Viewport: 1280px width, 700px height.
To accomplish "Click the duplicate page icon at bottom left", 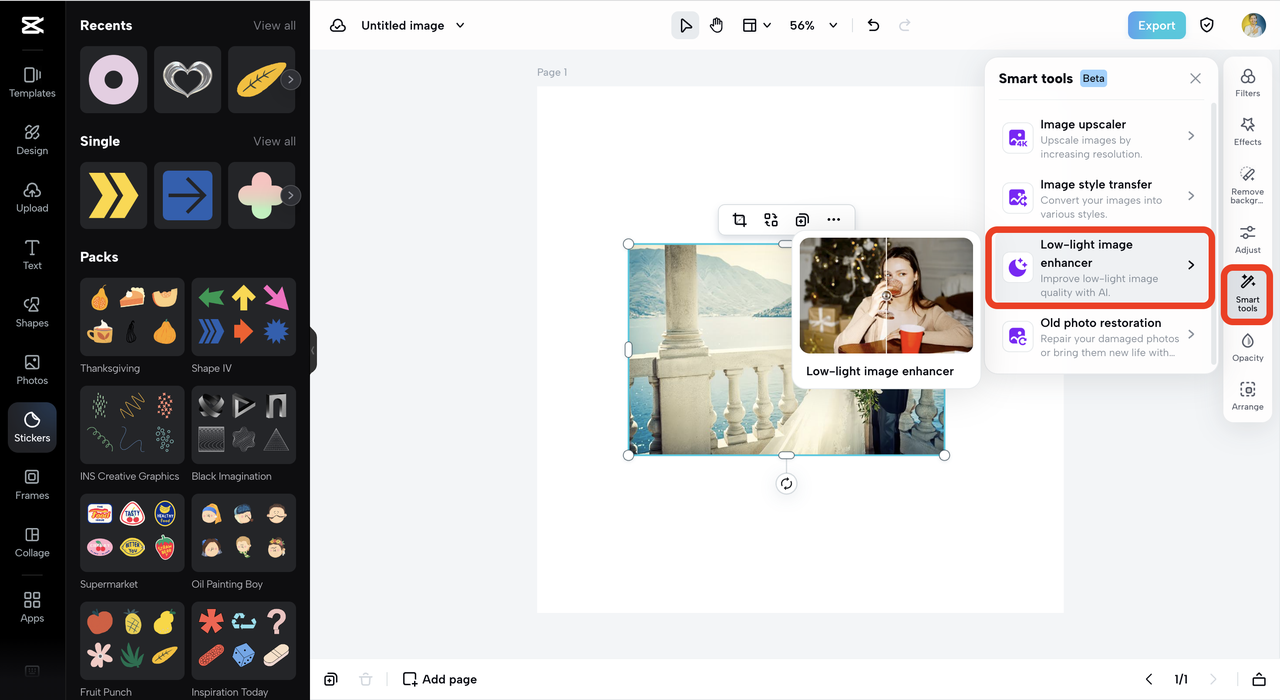I will point(331,679).
